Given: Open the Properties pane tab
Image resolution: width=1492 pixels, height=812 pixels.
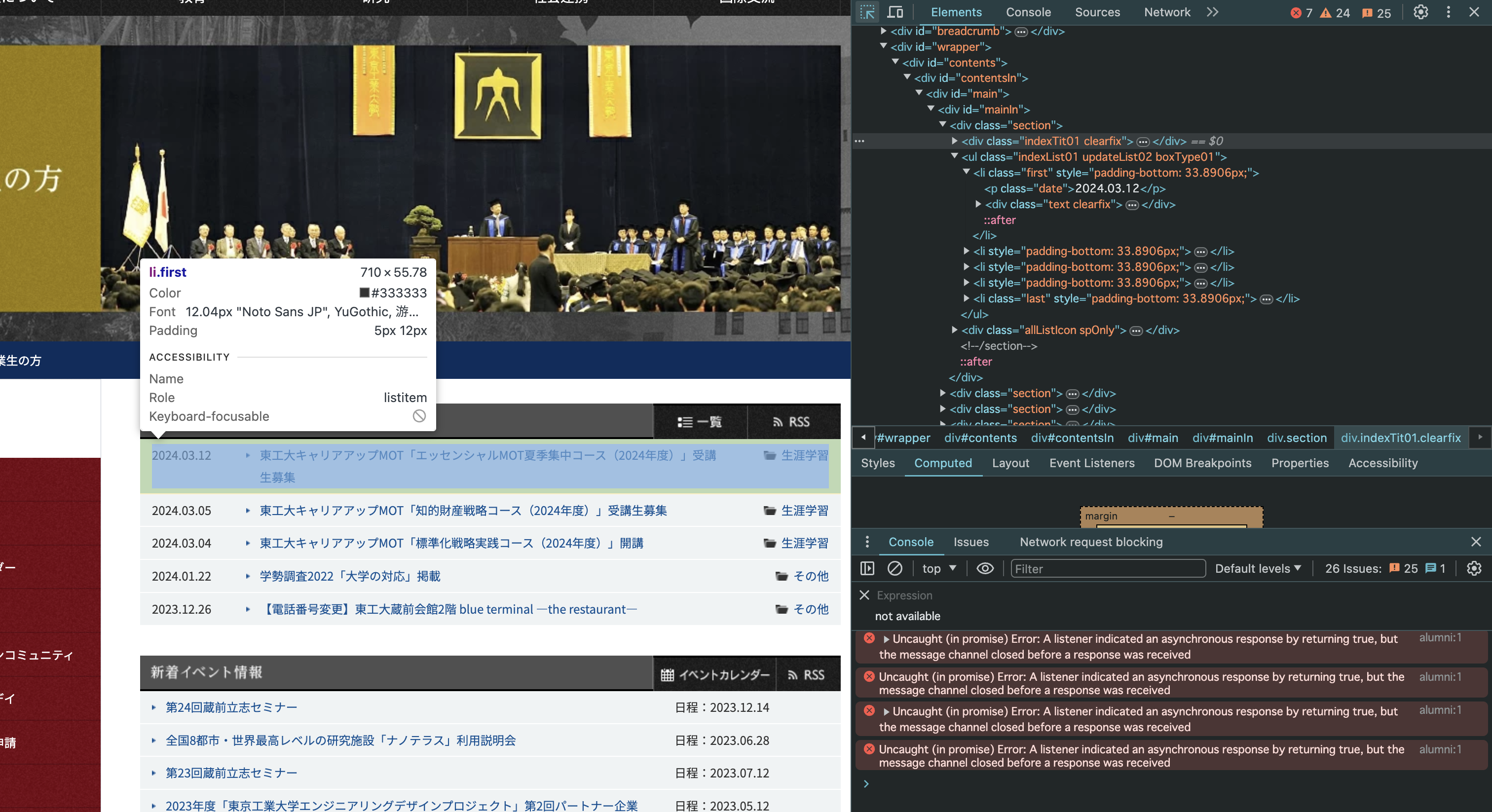Looking at the screenshot, I should point(1300,463).
